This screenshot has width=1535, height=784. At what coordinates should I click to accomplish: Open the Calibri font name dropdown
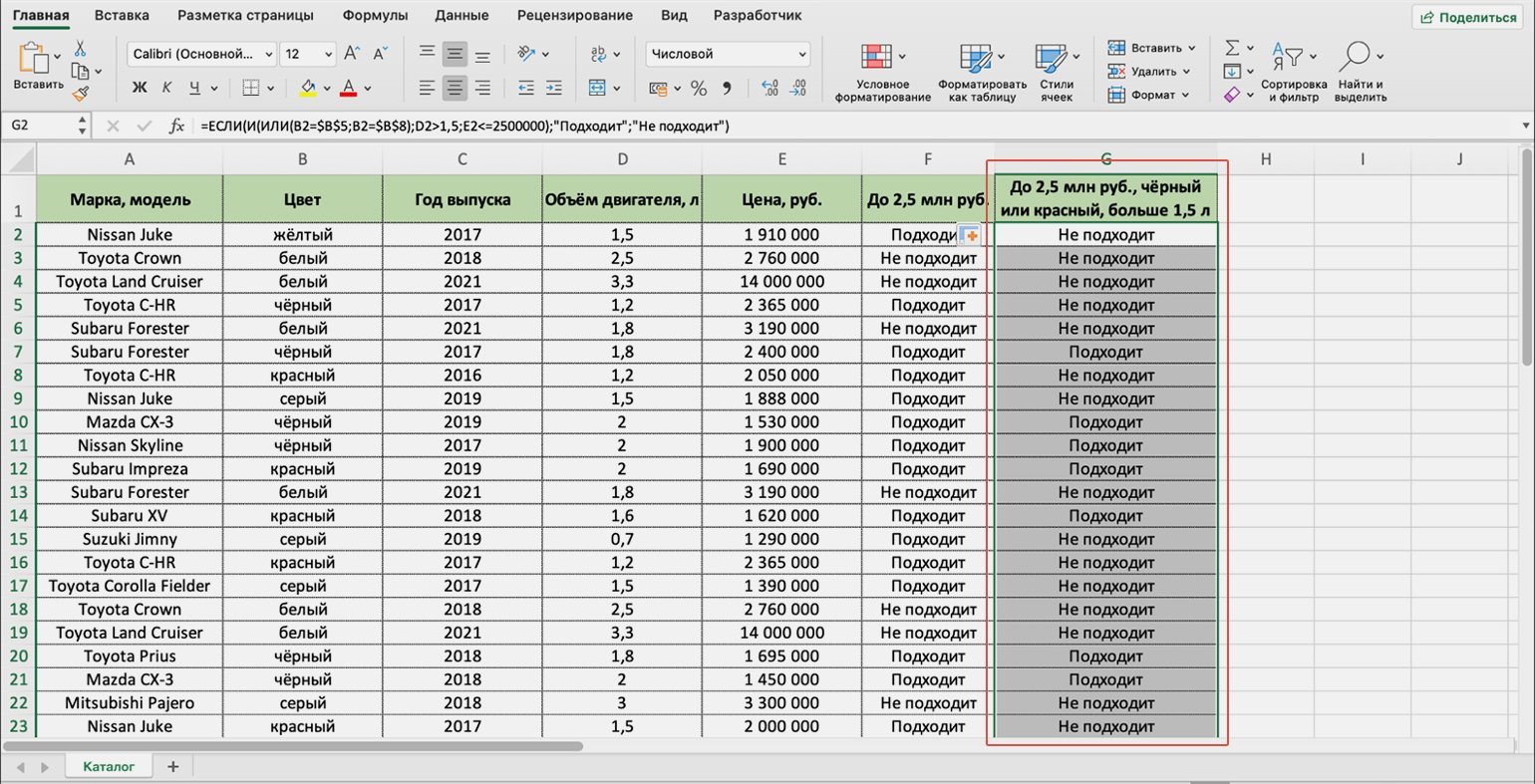(x=202, y=54)
